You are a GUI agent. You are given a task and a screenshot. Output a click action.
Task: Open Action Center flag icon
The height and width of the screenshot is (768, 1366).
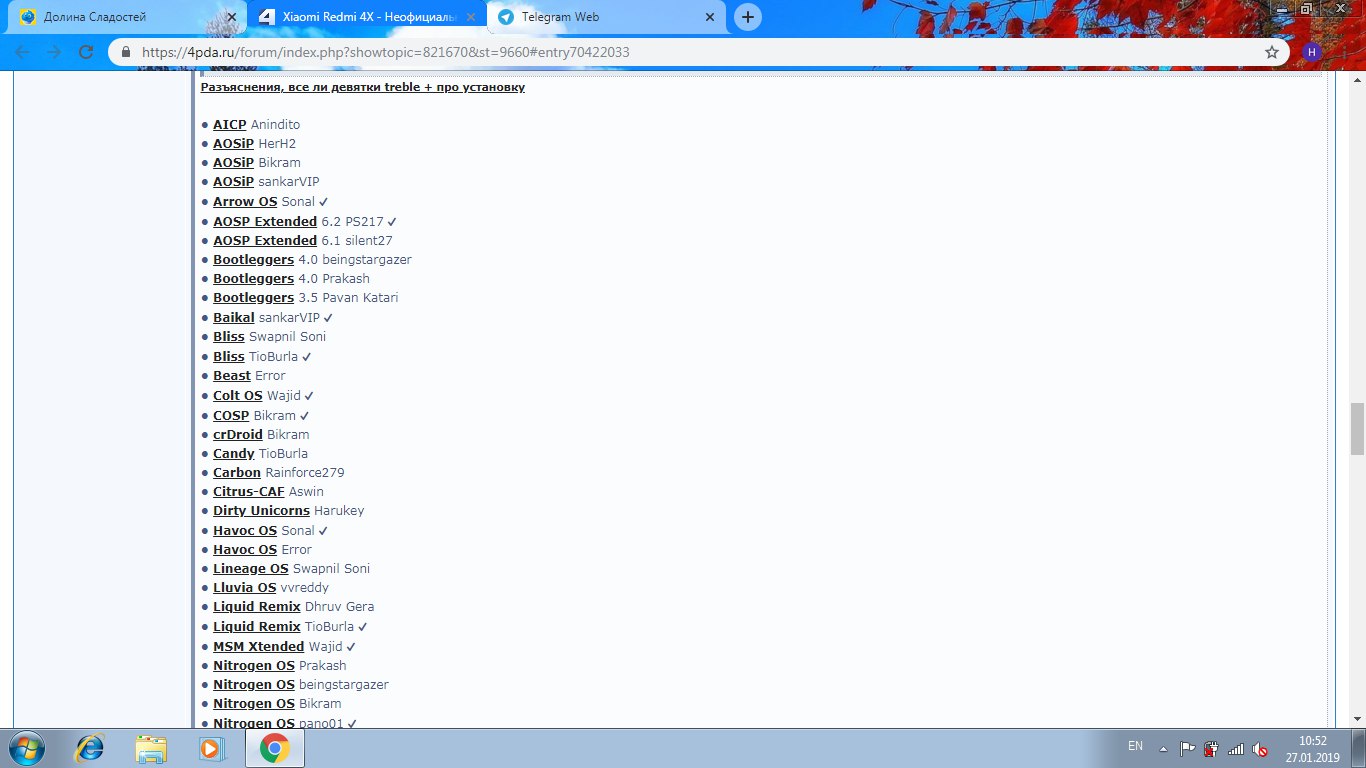click(x=1188, y=748)
